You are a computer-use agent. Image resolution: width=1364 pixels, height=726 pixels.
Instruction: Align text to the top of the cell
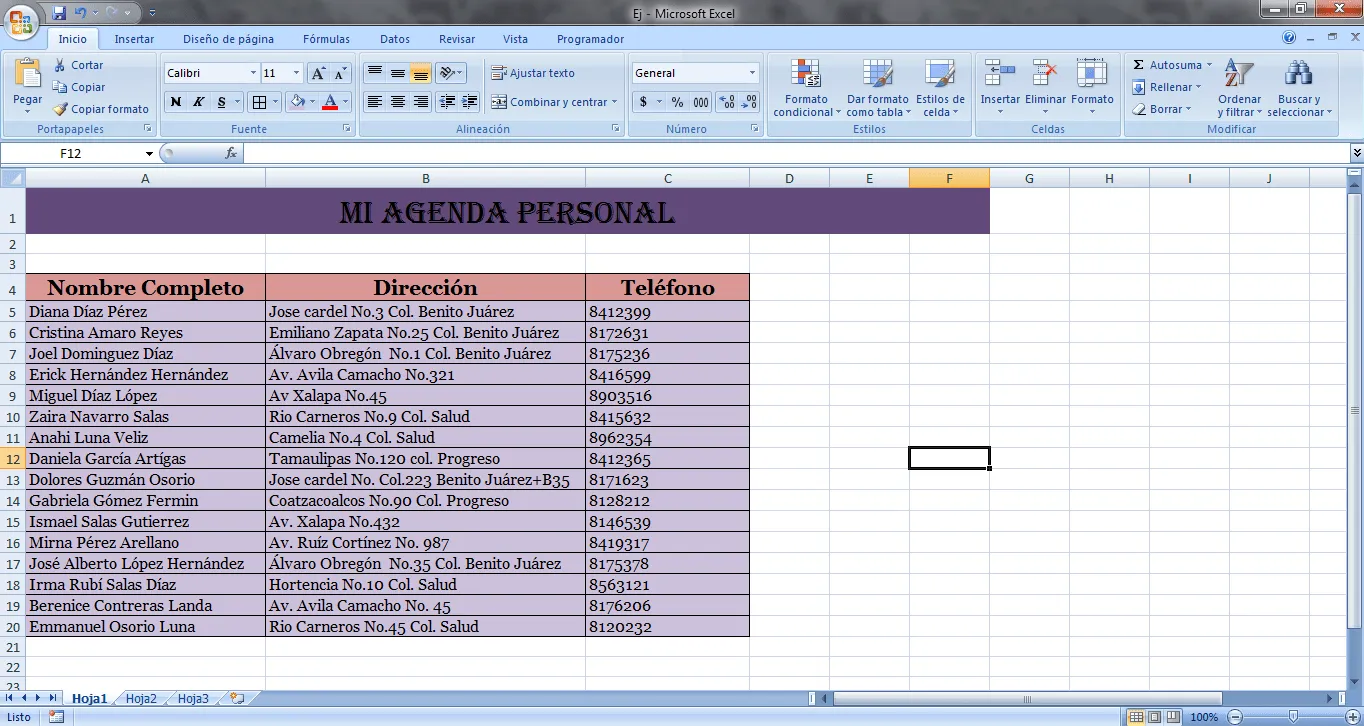pos(374,73)
